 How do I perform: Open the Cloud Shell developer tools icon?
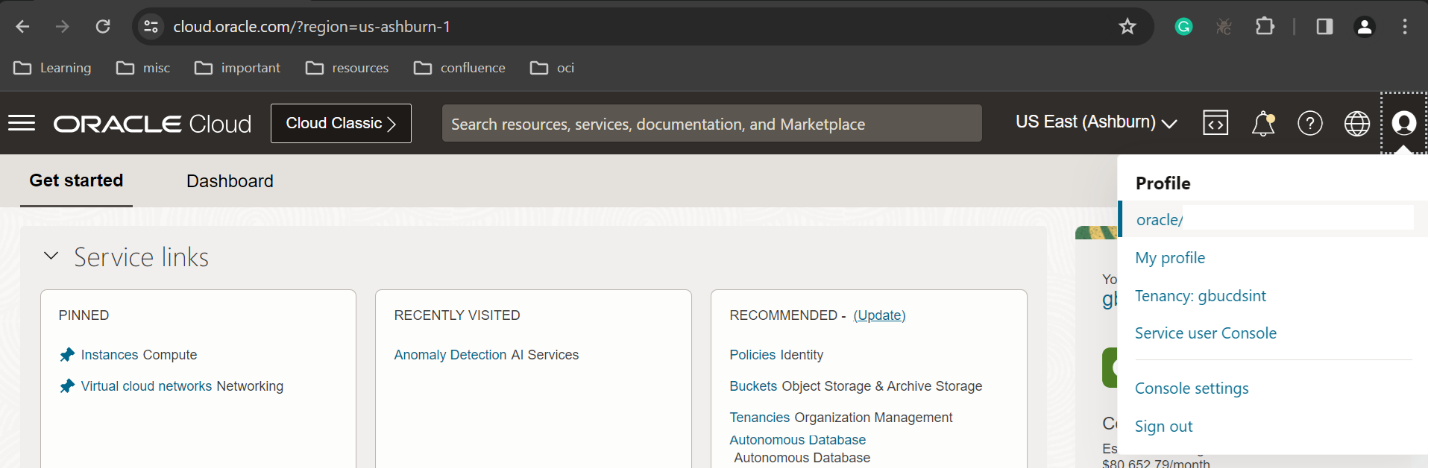pos(1215,123)
